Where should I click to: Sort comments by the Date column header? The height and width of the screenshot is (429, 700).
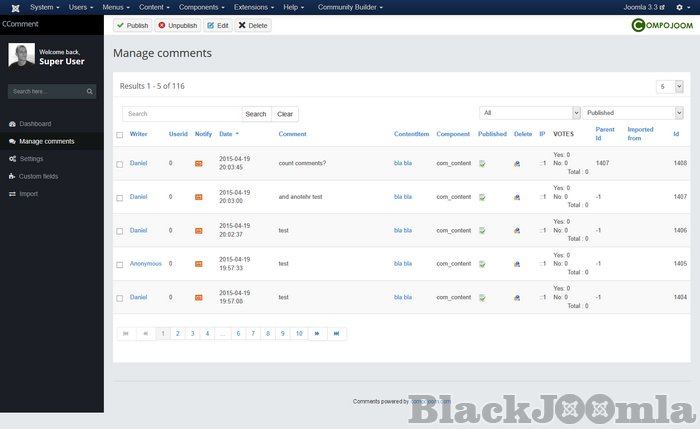226,134
